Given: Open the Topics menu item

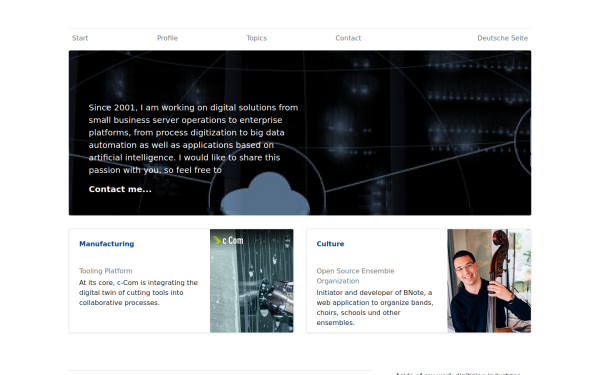Looking at the screenshot, I should tap(256, 38).
